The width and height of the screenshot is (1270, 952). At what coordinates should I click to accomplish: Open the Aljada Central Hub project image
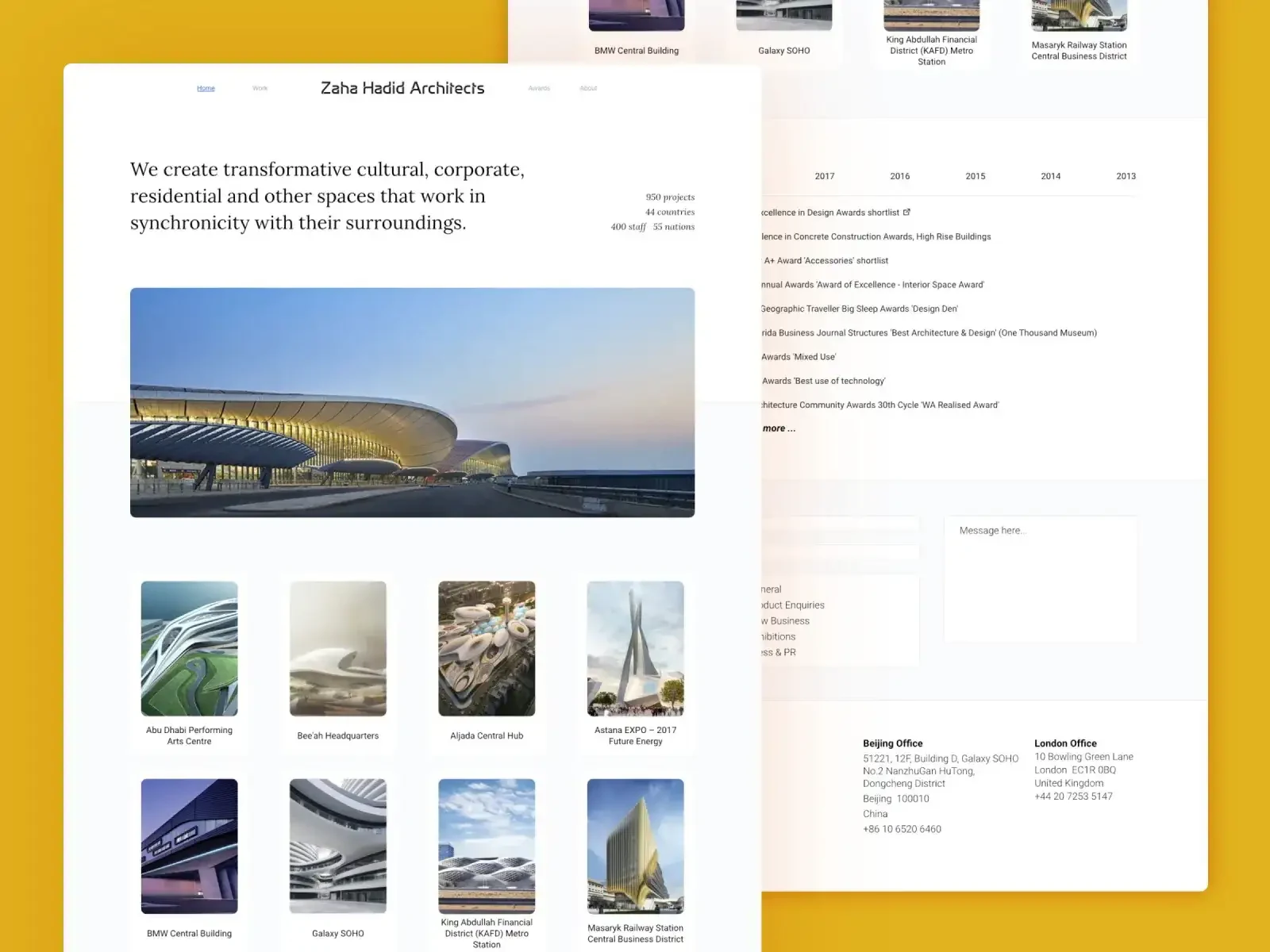487,648
